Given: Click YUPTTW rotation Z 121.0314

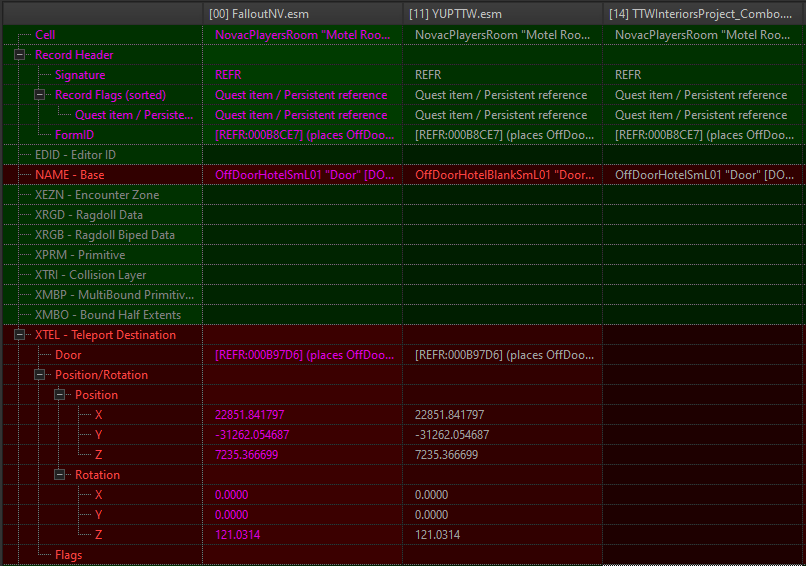Looking at the screenshot, I should pos(437,535).
